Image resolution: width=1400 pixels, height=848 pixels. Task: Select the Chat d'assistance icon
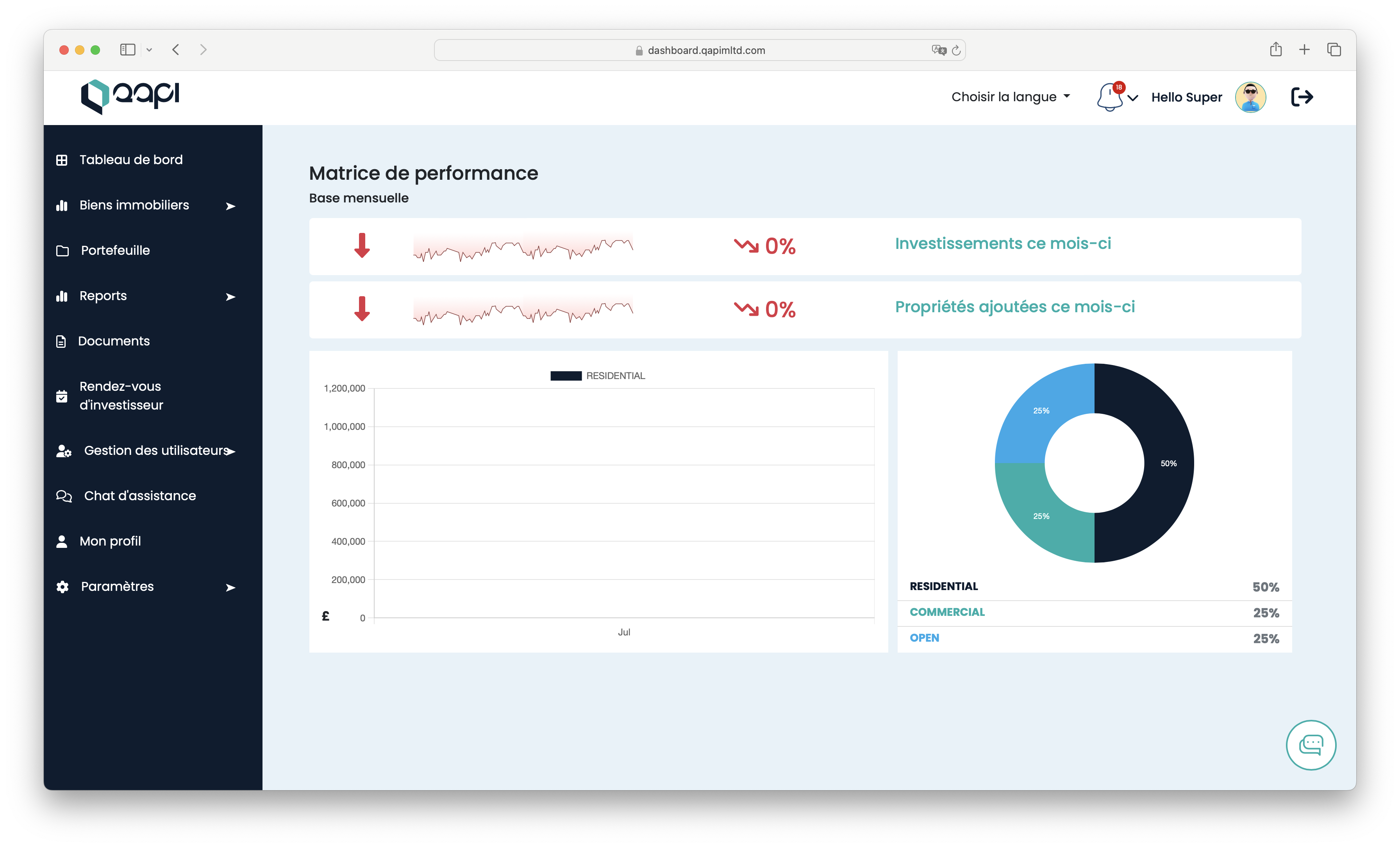coord(63,496)
